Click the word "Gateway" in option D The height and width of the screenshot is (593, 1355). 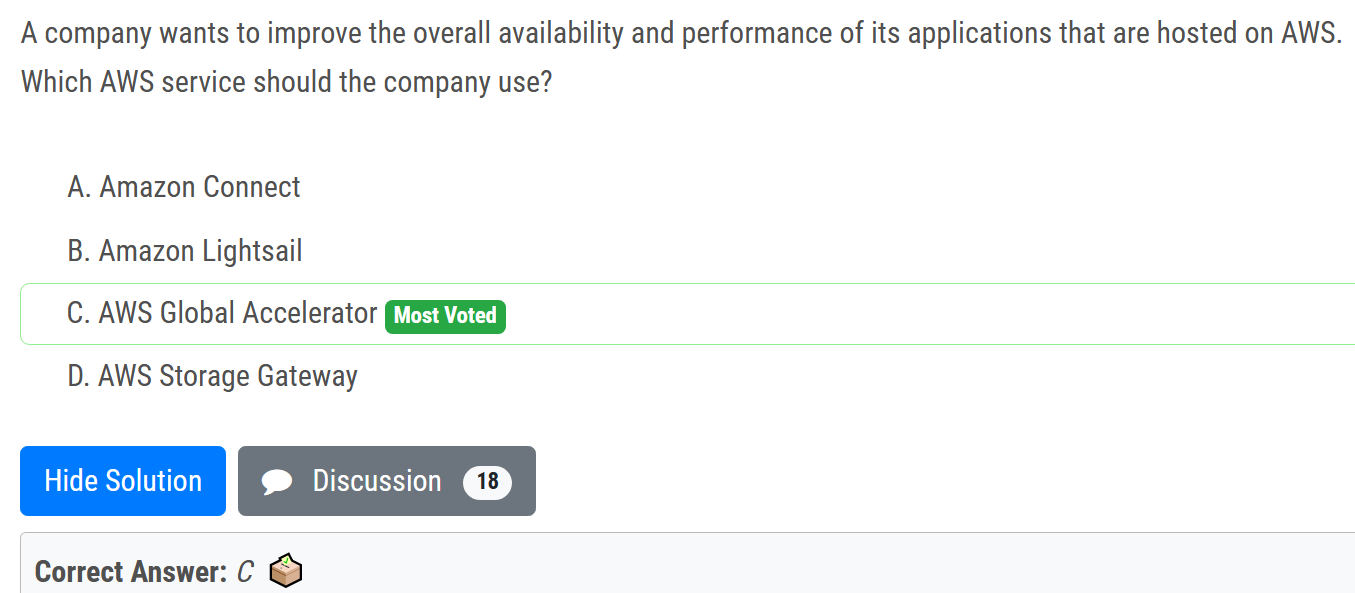(x=307, y=376)
